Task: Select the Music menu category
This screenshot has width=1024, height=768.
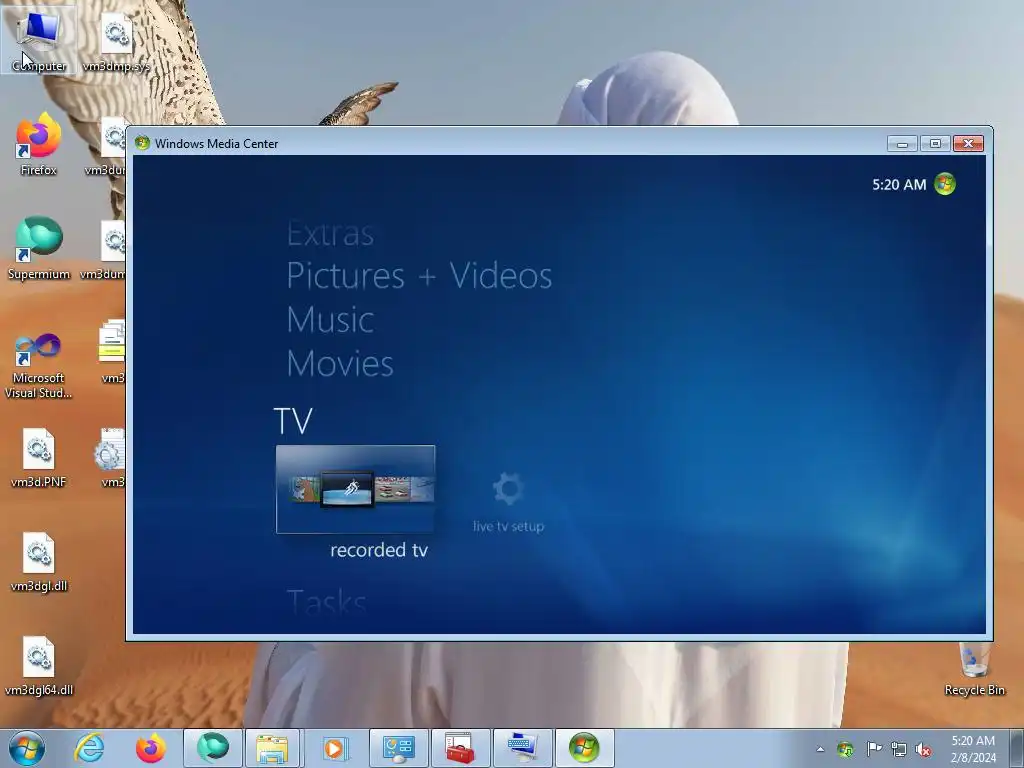Action: (x=330, y=320)
